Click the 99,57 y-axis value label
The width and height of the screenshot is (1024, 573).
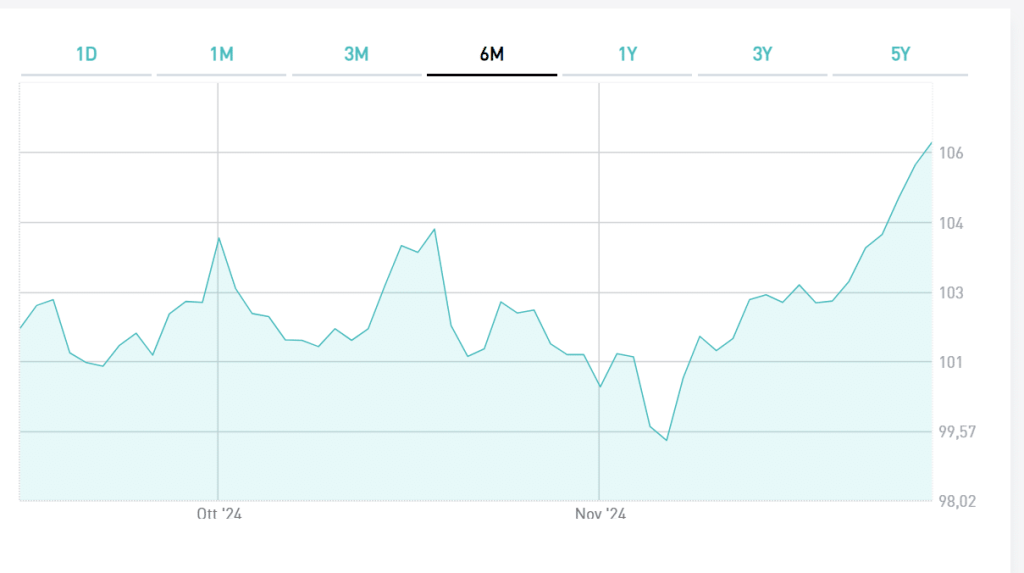click(x=957, y=432)
